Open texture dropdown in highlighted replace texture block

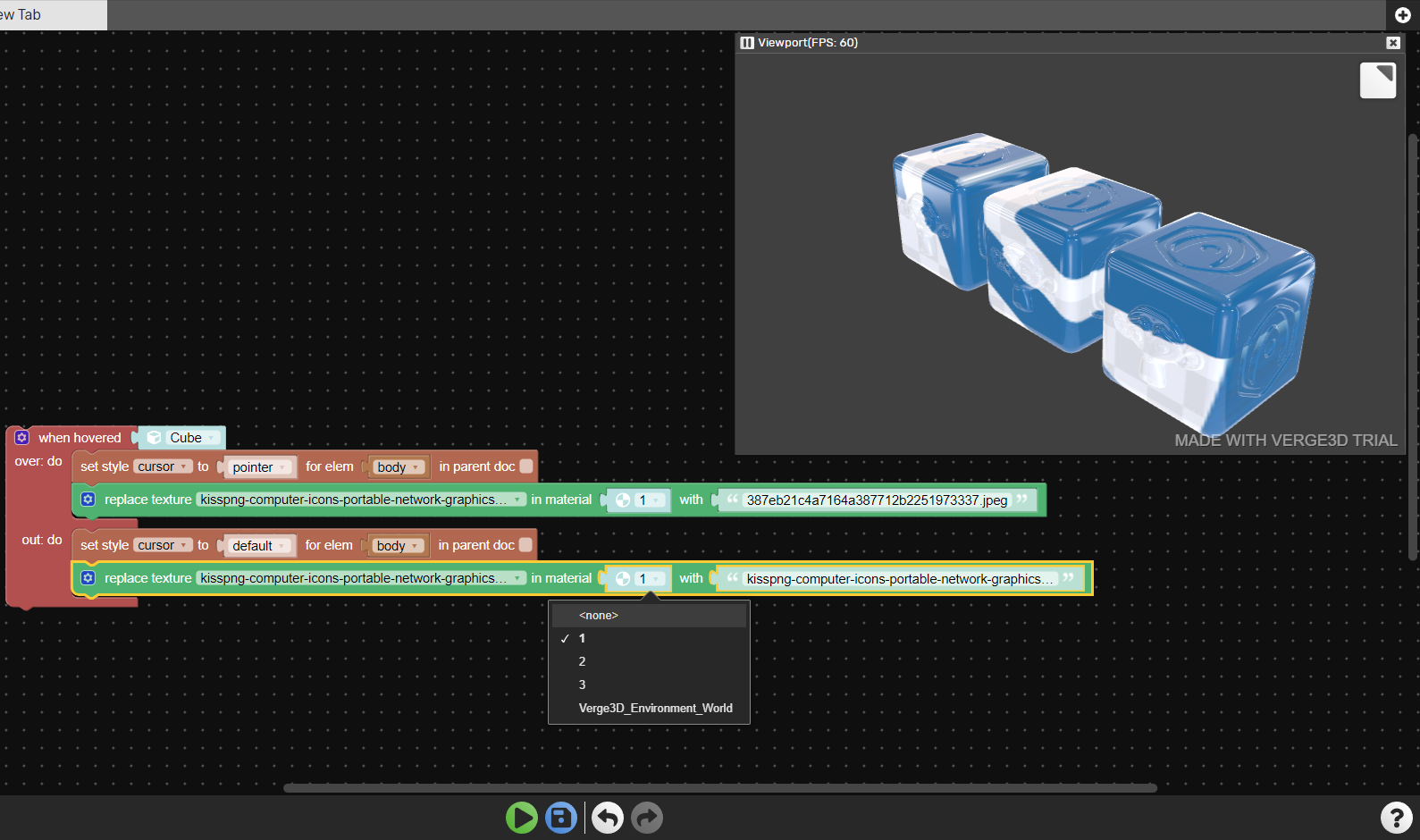point(362,578)
